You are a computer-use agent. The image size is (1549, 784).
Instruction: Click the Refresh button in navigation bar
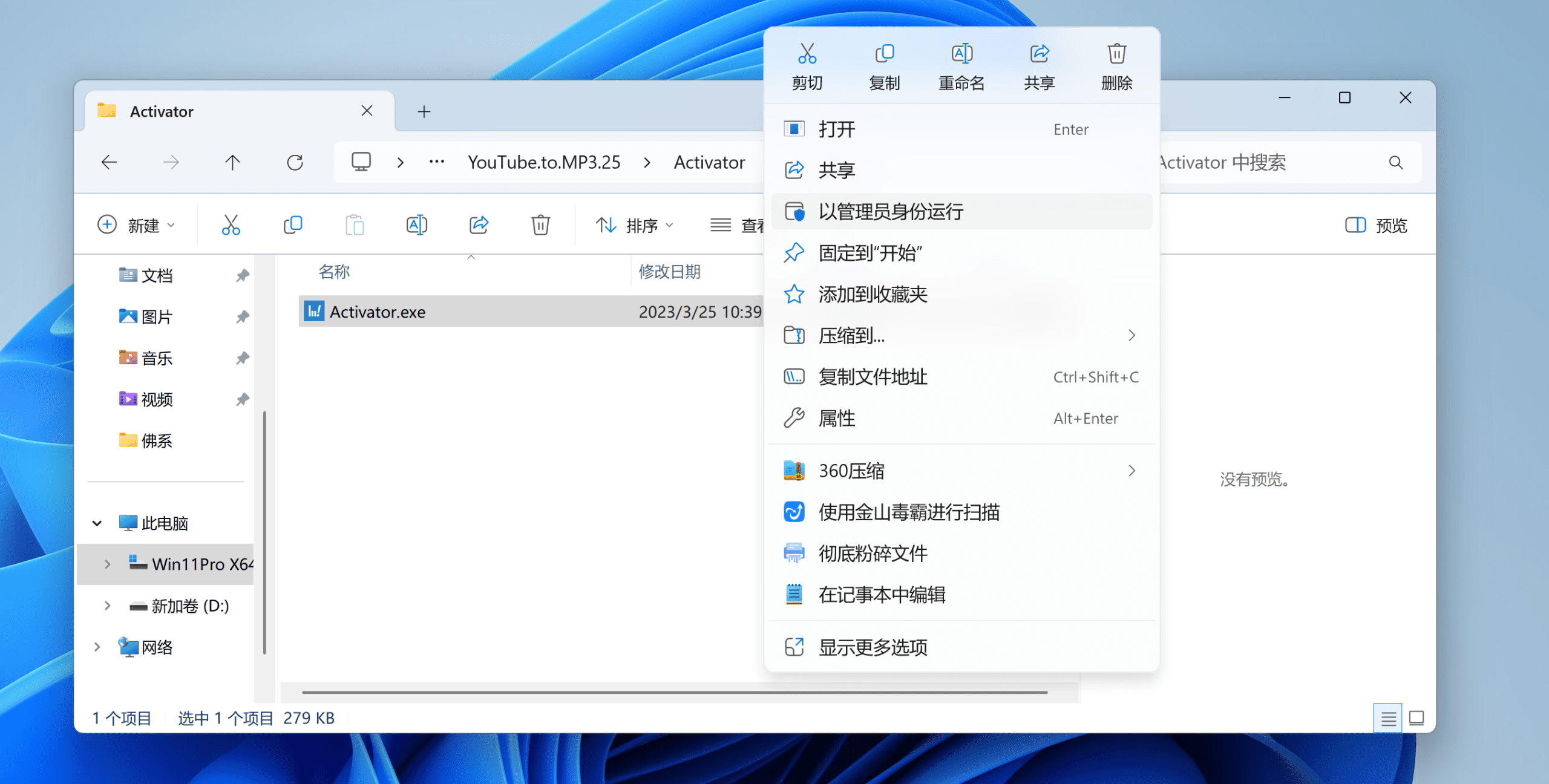pyautogui.click(x=295, y=162)
